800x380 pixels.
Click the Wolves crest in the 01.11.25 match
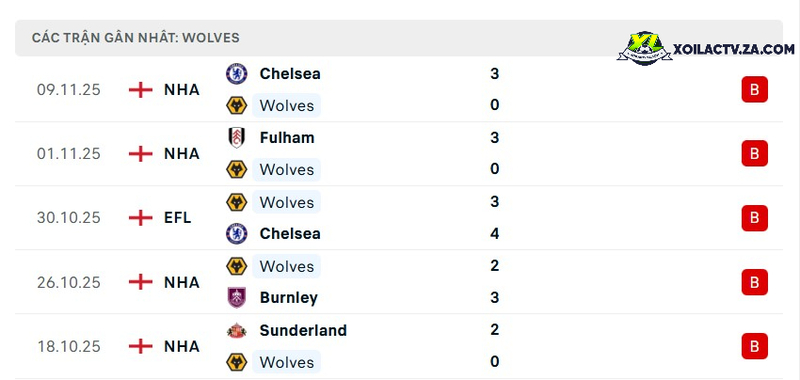click(x=237, y=169)
